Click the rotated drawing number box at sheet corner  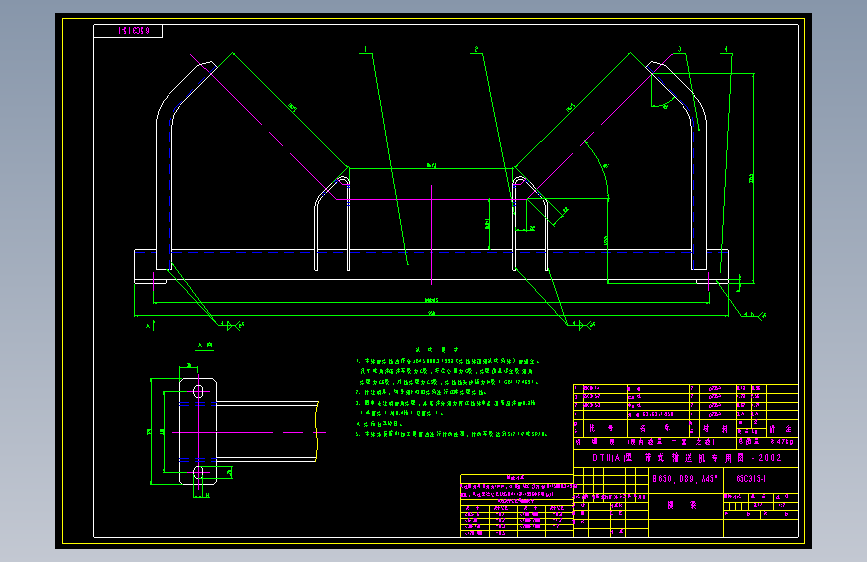click(x=128, y=31)
